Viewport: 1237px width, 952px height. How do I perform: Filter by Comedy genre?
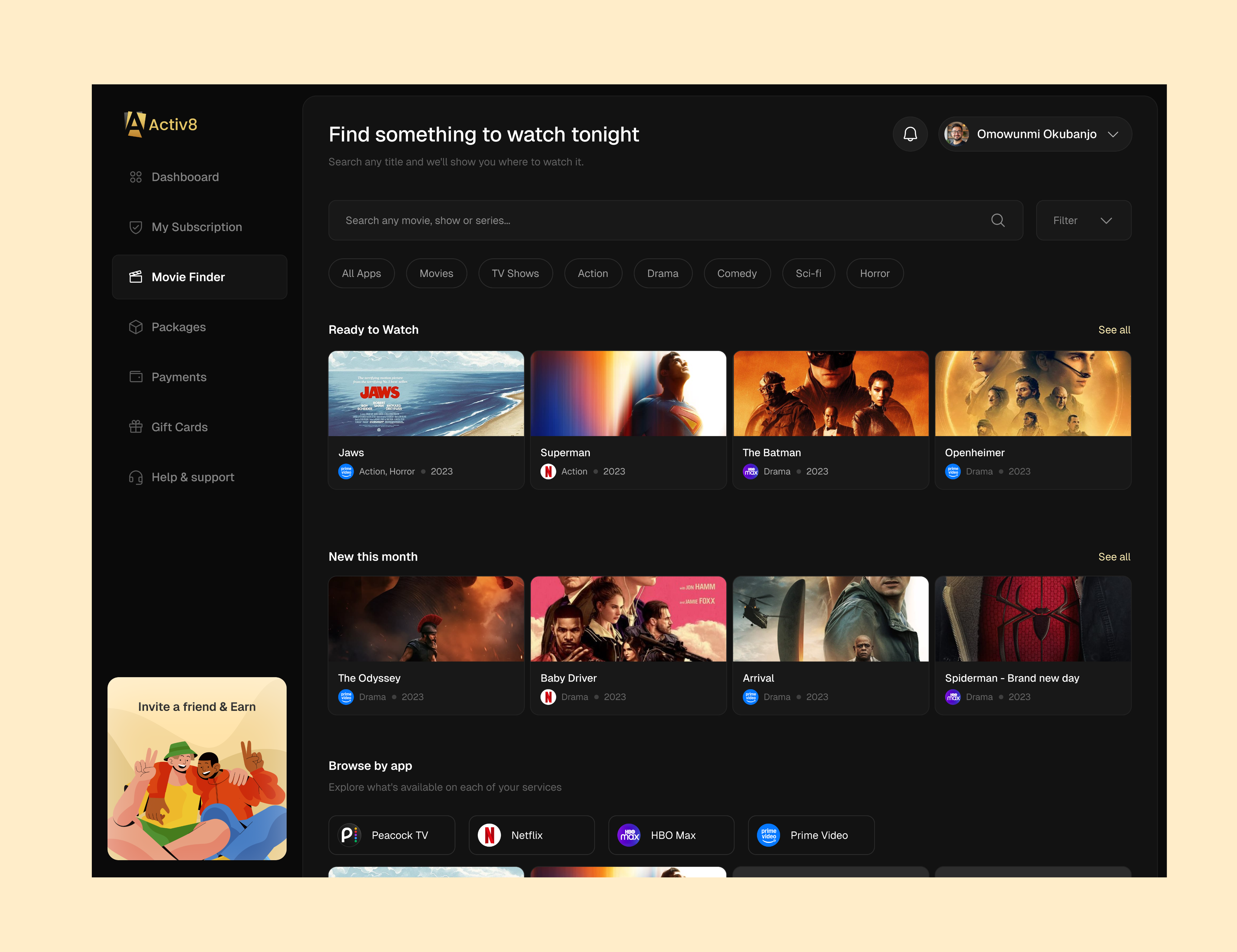pyautogui.click(x=737, y=274)
